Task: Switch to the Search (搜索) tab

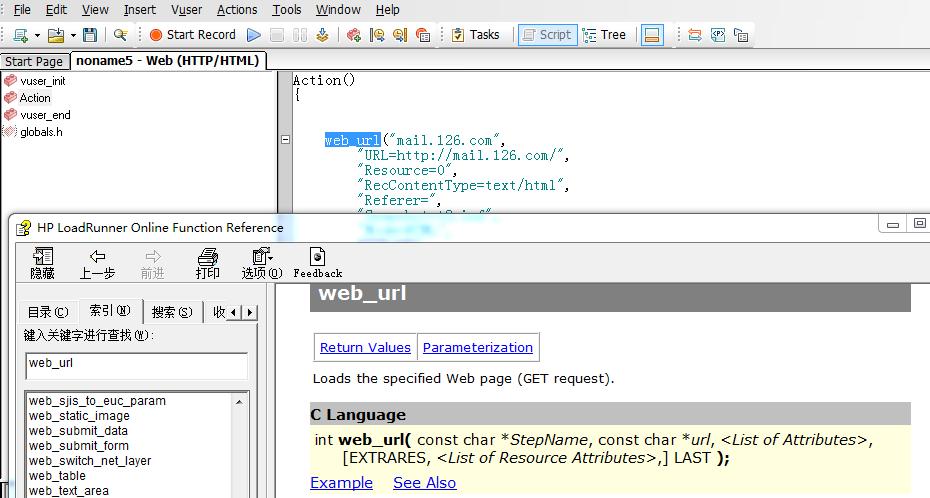Action: pos(171,313)
